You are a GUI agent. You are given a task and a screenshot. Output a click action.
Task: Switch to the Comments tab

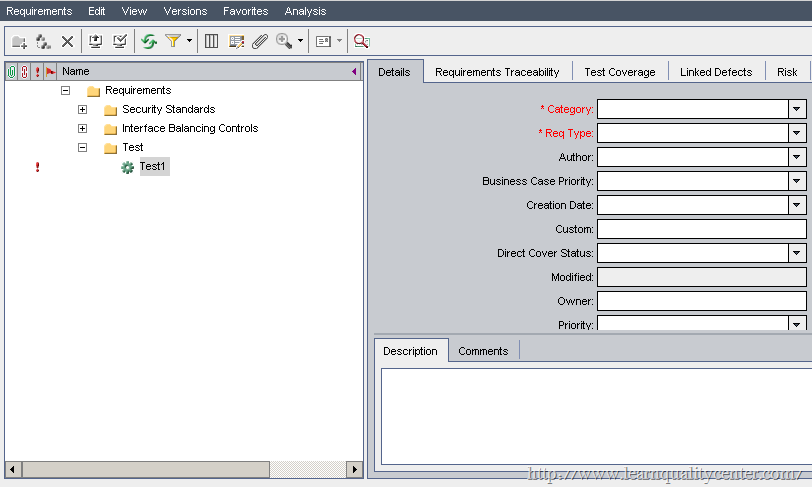pos(483,351)
